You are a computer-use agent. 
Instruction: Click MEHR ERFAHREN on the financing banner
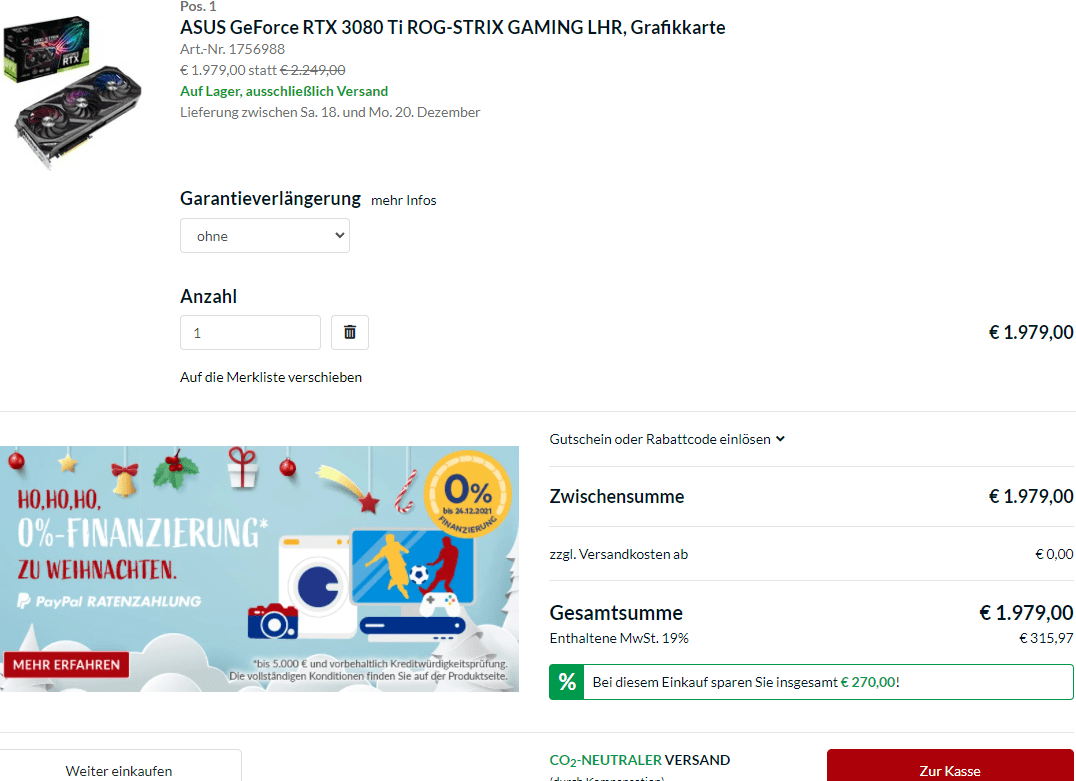pyautogui.click(x=66, y=664)
